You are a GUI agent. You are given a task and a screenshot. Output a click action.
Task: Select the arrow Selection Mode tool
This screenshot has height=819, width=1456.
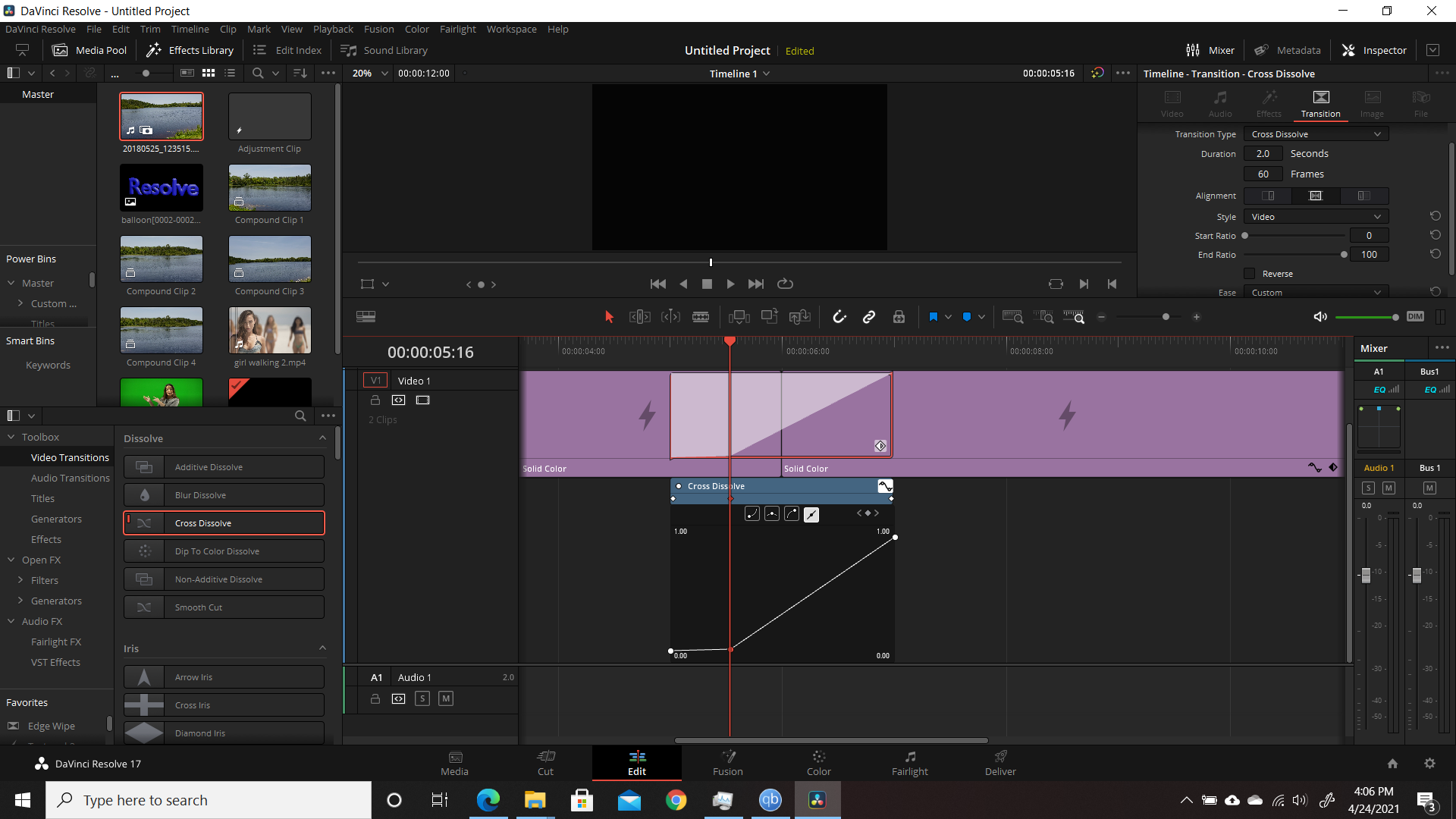point(609,317)
